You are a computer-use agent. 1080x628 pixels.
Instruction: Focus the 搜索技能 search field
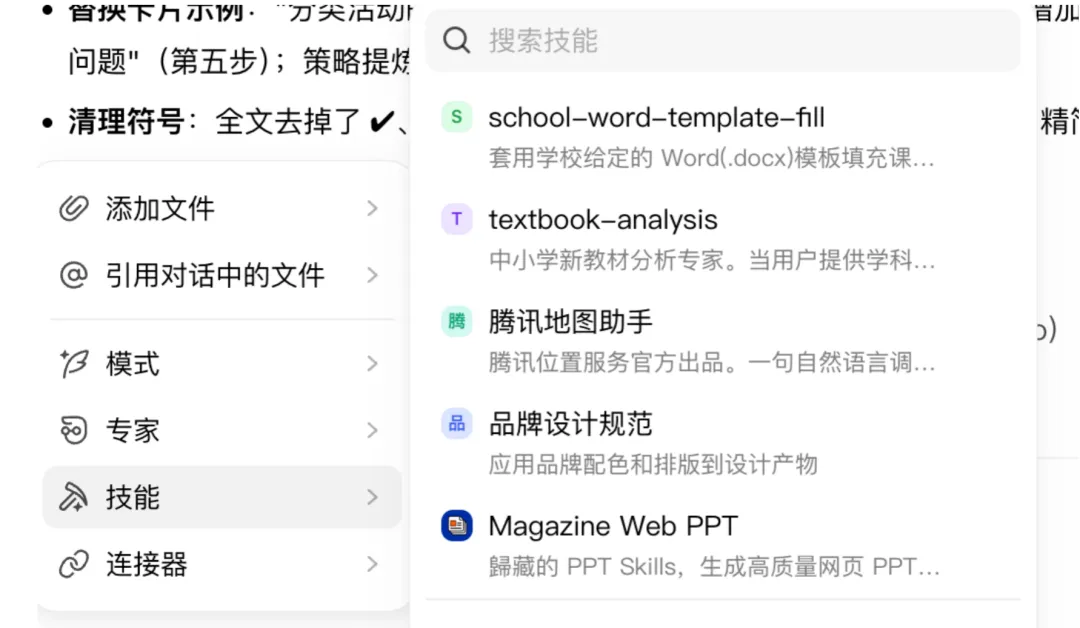pyautogui.click(x=723, y=41)
